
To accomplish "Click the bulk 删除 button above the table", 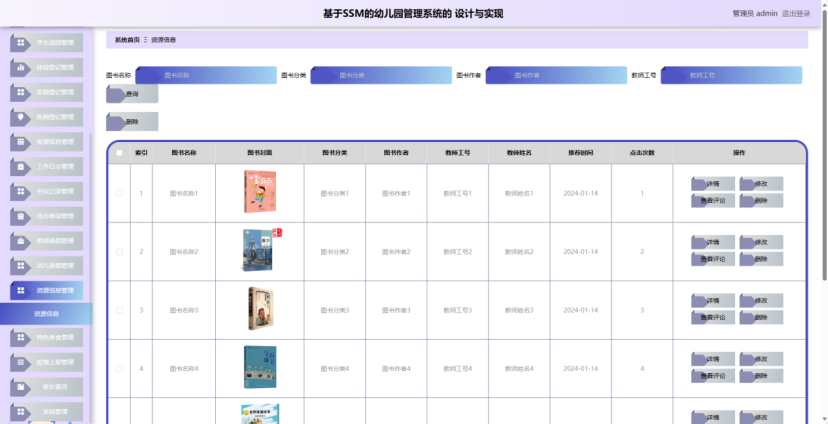I will 132,121.
